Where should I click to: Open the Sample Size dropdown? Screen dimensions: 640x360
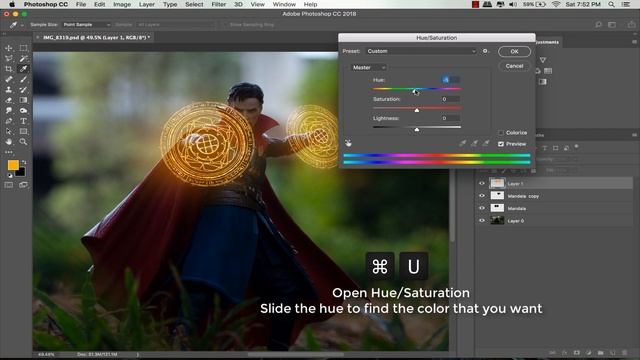click(86, 24)
